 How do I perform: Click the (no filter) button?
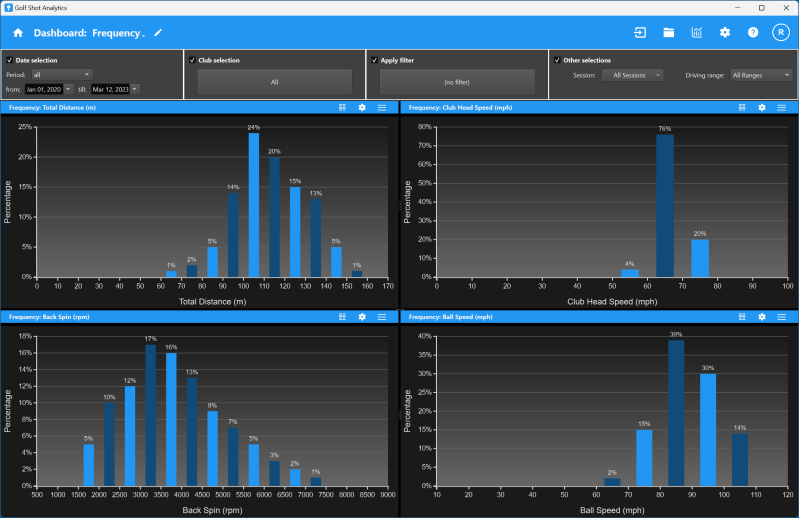[457, 82]
